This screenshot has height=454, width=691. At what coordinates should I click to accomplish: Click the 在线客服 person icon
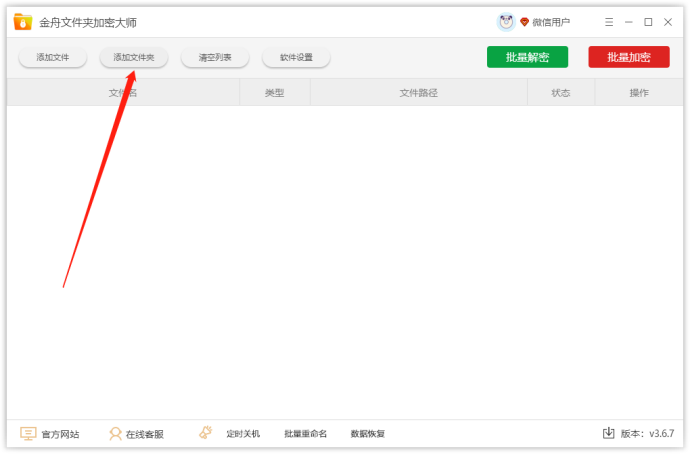click(115, 434)
